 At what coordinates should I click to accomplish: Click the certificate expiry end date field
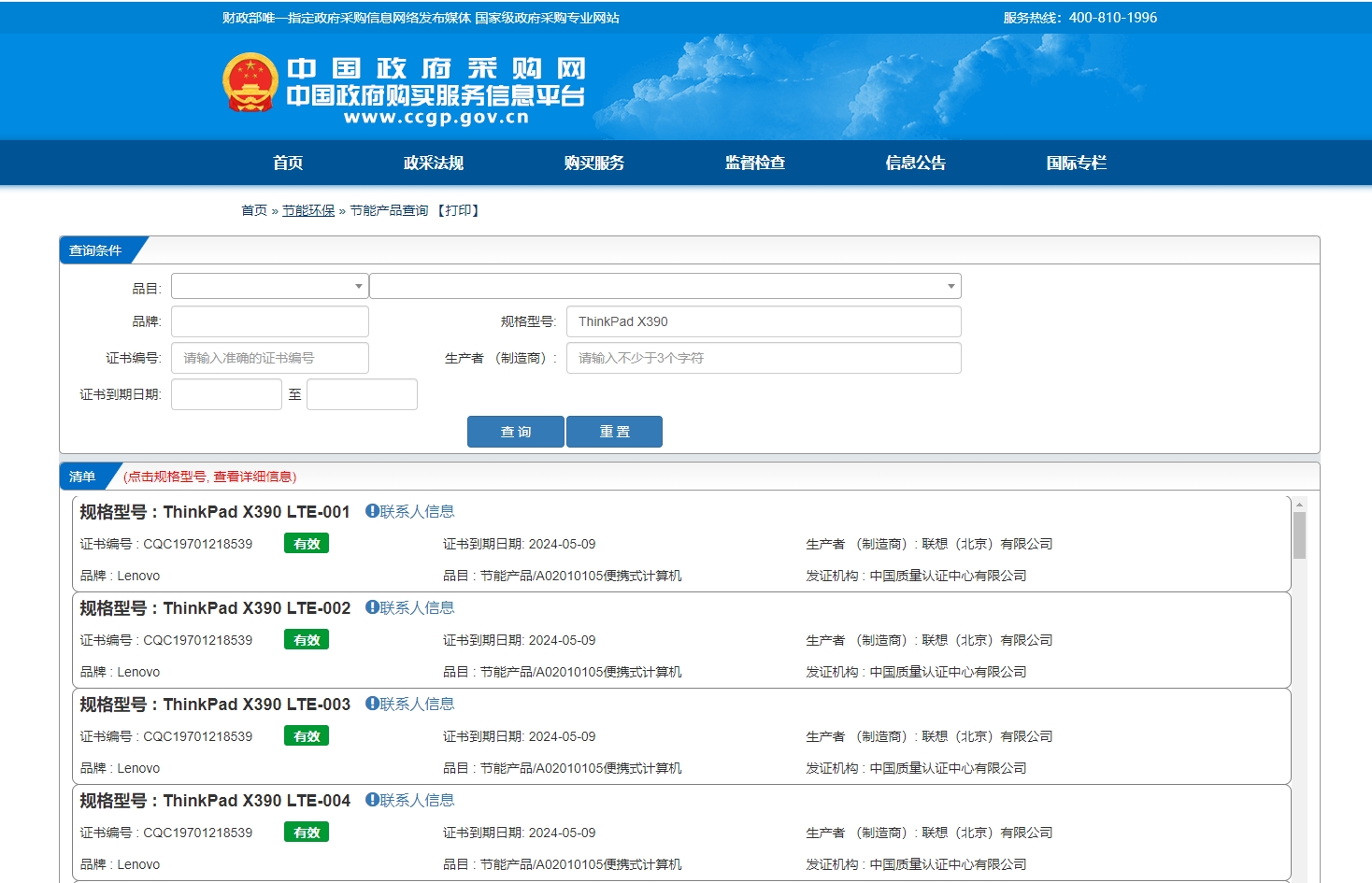pos(362,394)
